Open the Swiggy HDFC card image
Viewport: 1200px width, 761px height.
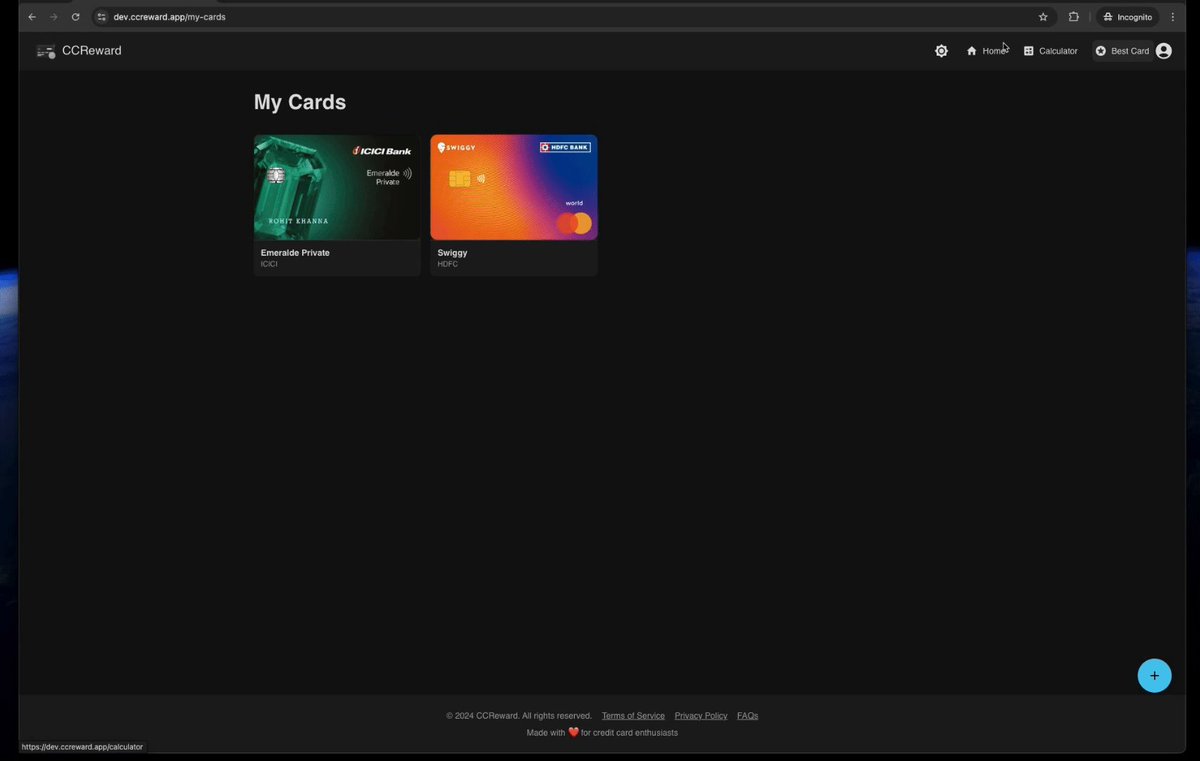click(x=514, y=187)
